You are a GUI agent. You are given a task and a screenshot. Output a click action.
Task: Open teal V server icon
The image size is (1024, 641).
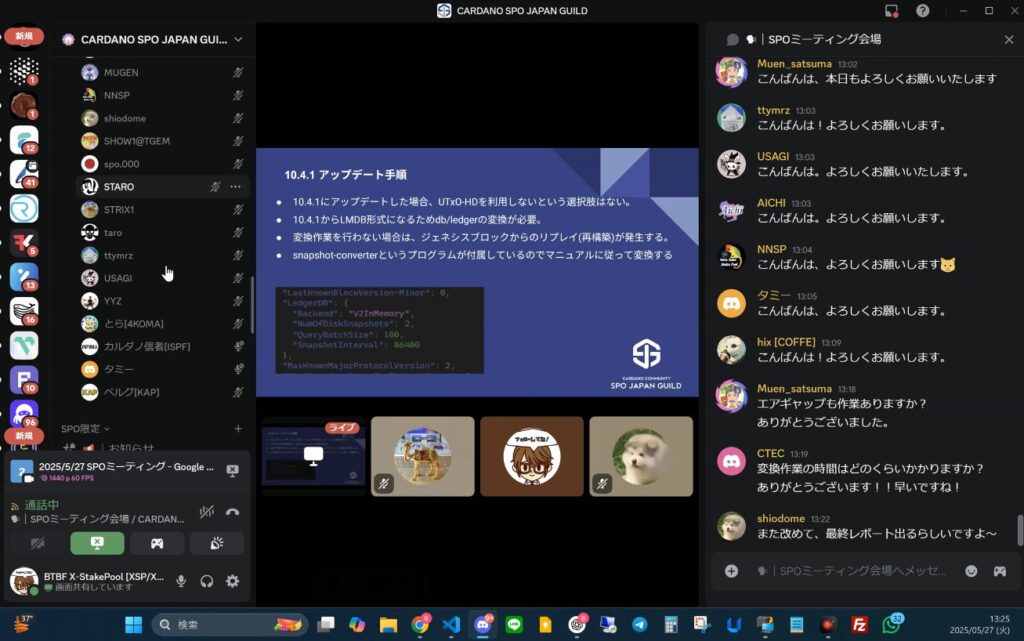(24, 346)
